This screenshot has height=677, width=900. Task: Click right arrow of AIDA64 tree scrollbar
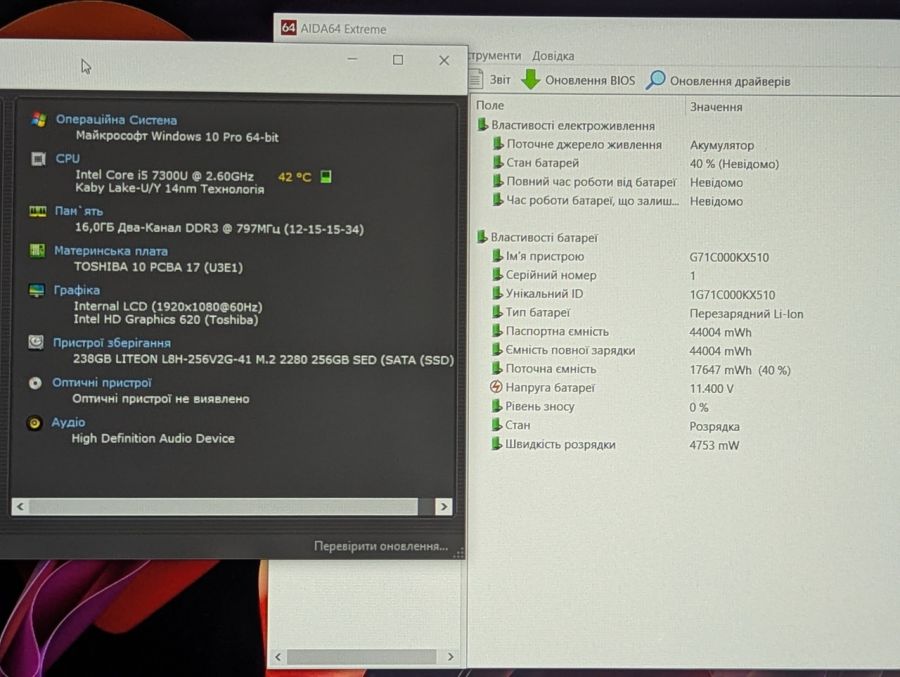pos(451,656)
